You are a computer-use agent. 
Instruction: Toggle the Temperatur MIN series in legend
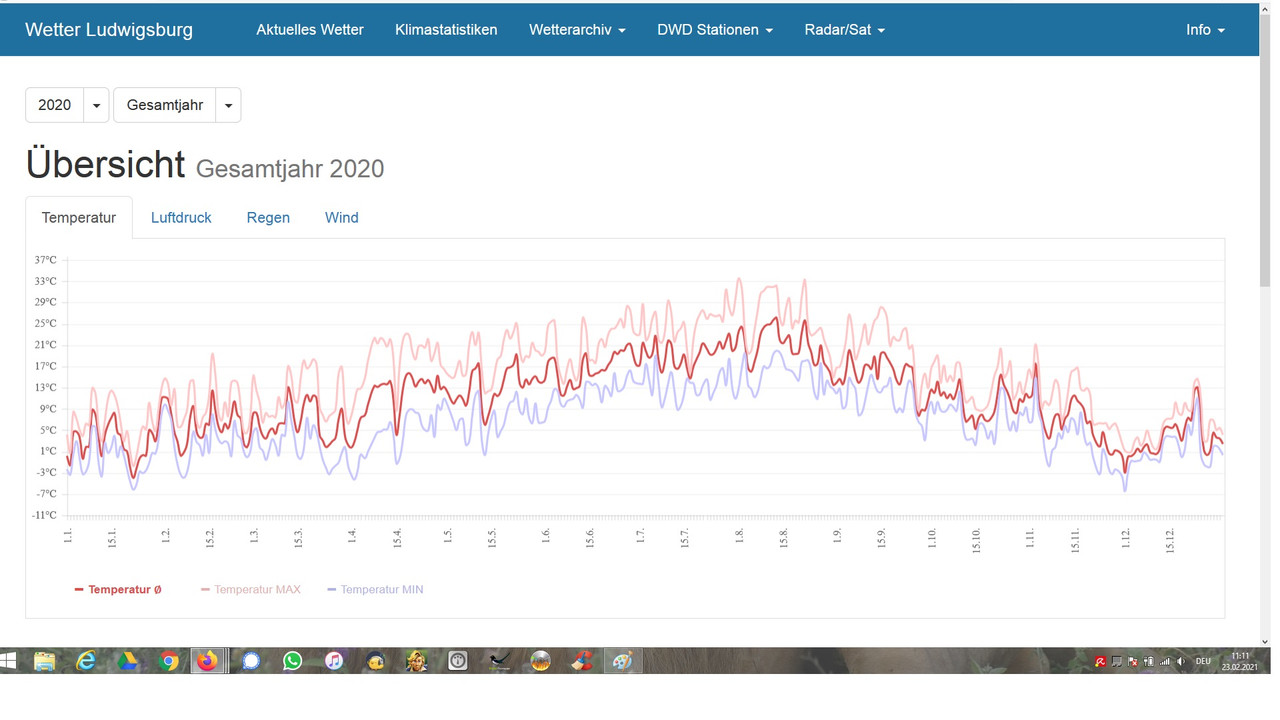coord(375,590)
